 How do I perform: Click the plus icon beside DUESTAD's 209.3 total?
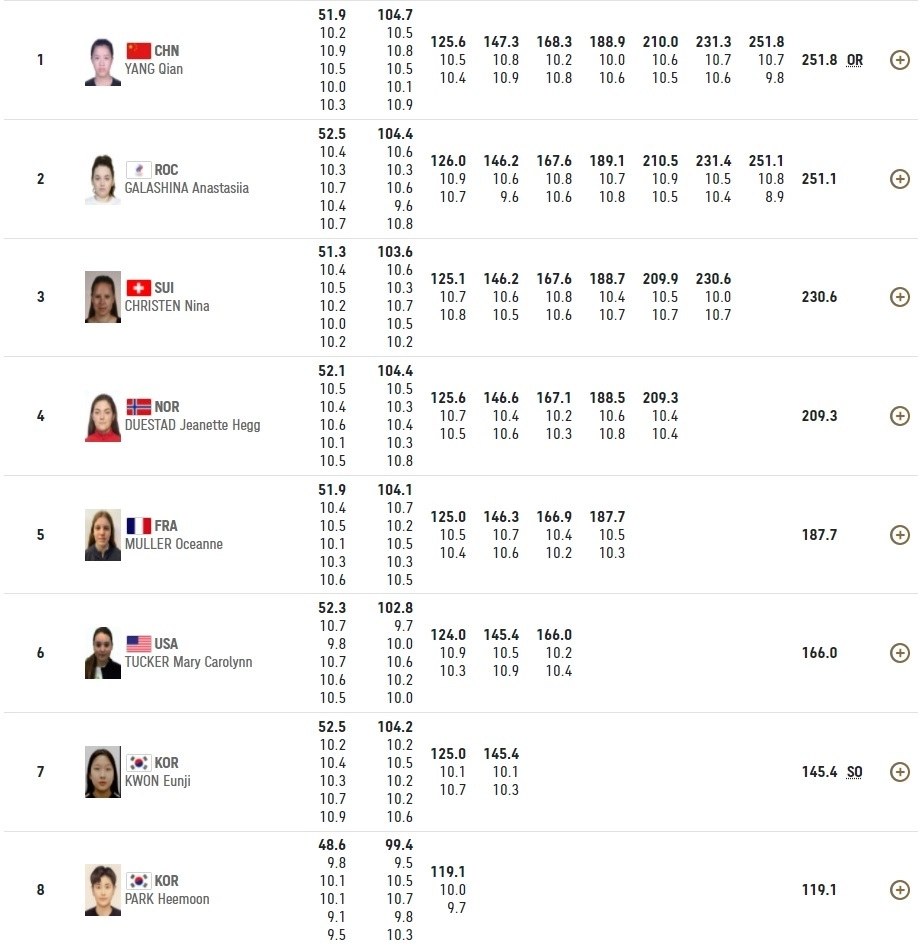899,416
